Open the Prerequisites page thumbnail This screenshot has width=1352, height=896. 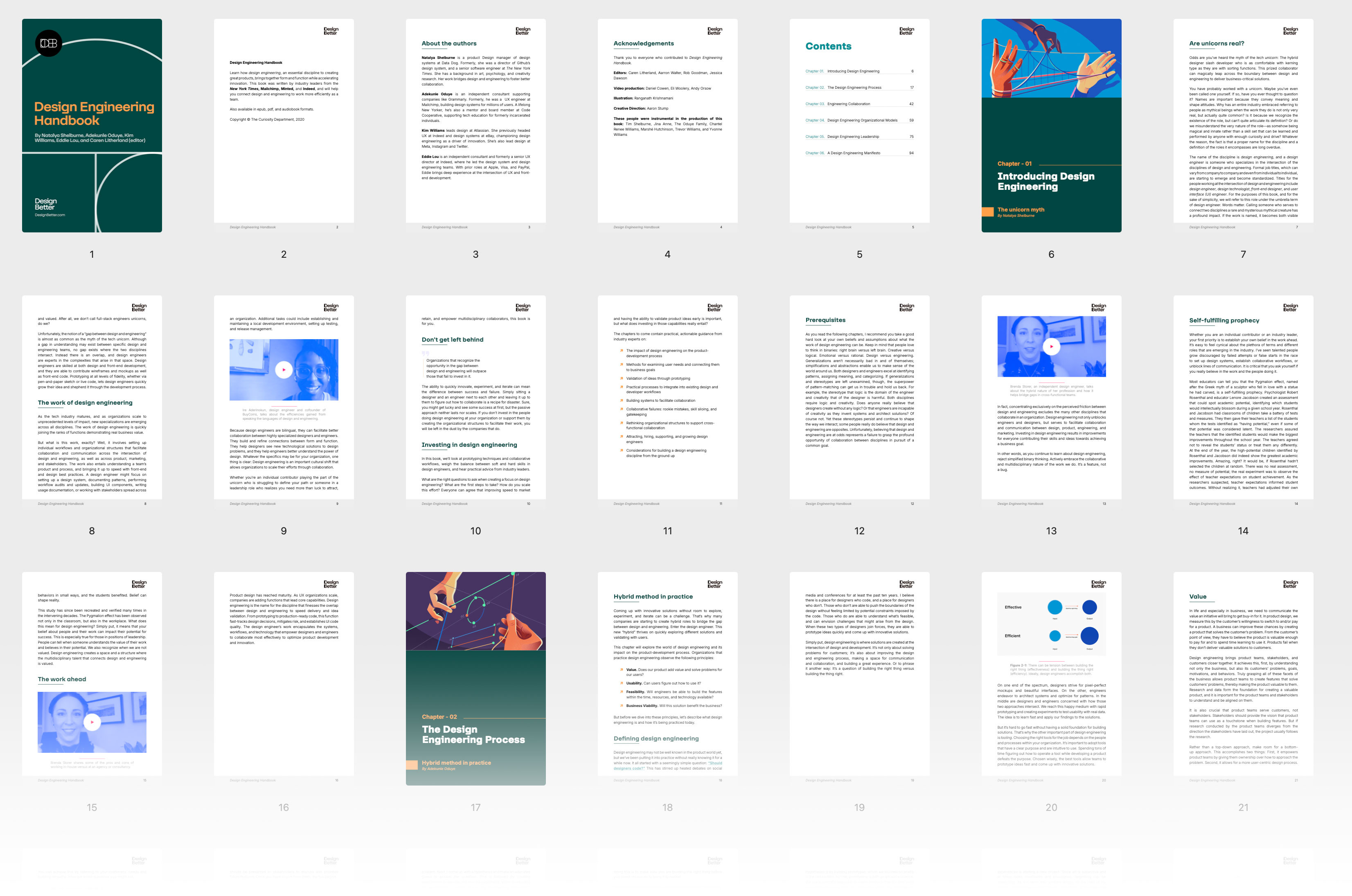(859, 400)
